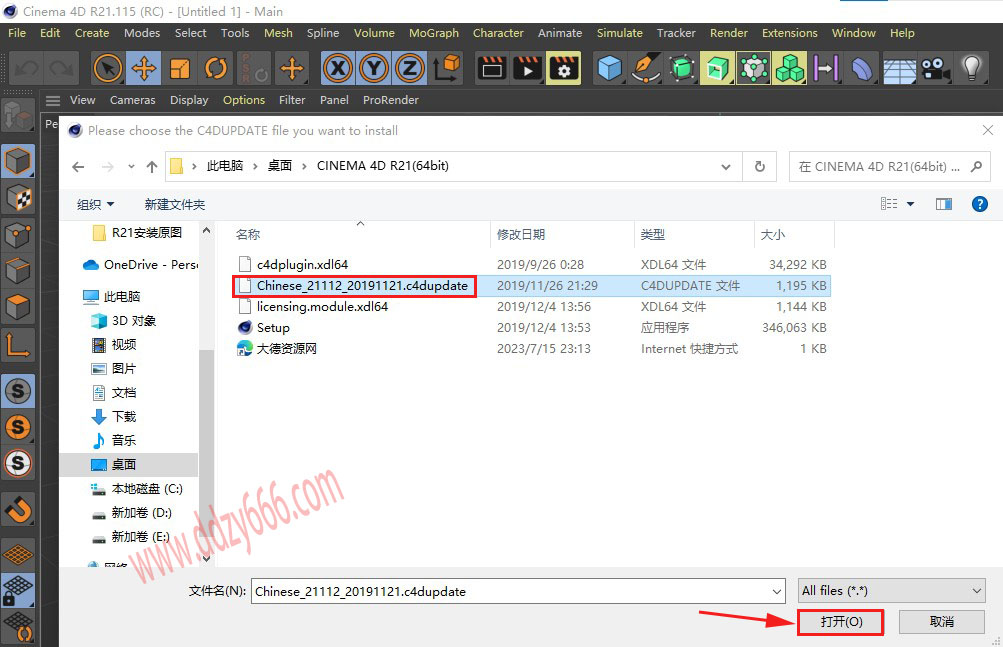Open the Subdivision Surface generator icon
This screenshot has width=1003, height=647.
click(x=682, y=68)
